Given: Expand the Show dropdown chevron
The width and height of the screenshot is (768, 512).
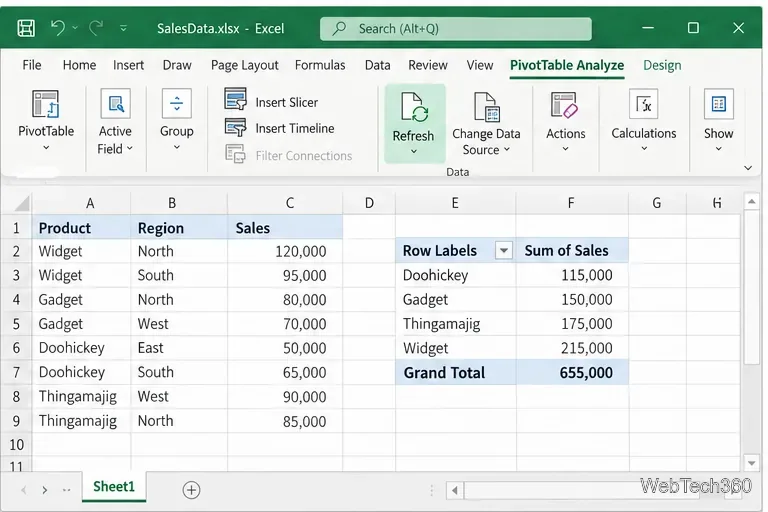Looking at the screenshot, I should click(x=719, y=148).
